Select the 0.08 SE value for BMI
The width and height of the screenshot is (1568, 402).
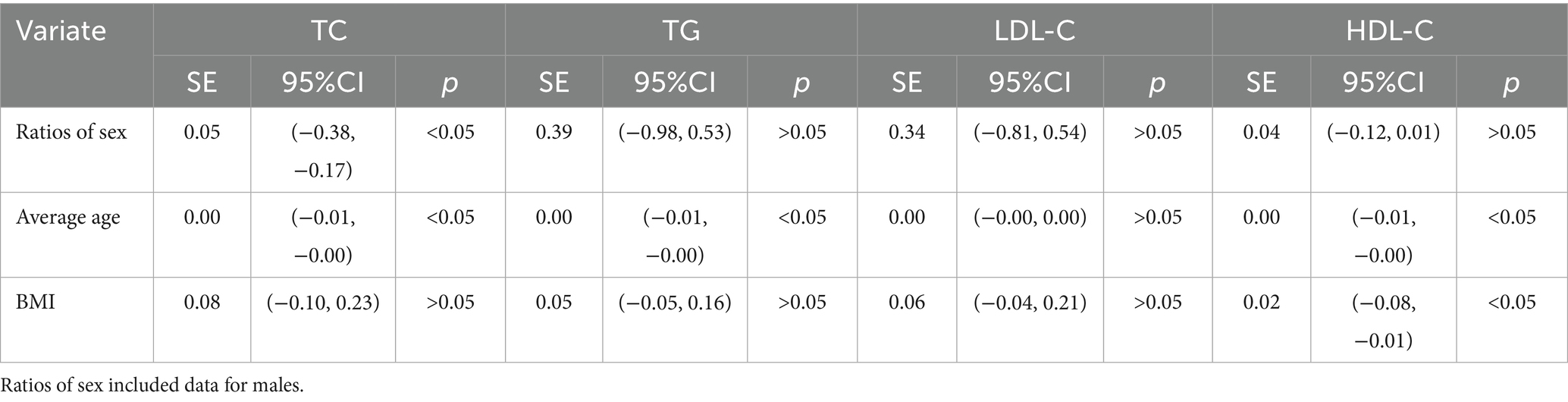coord(202,303)
